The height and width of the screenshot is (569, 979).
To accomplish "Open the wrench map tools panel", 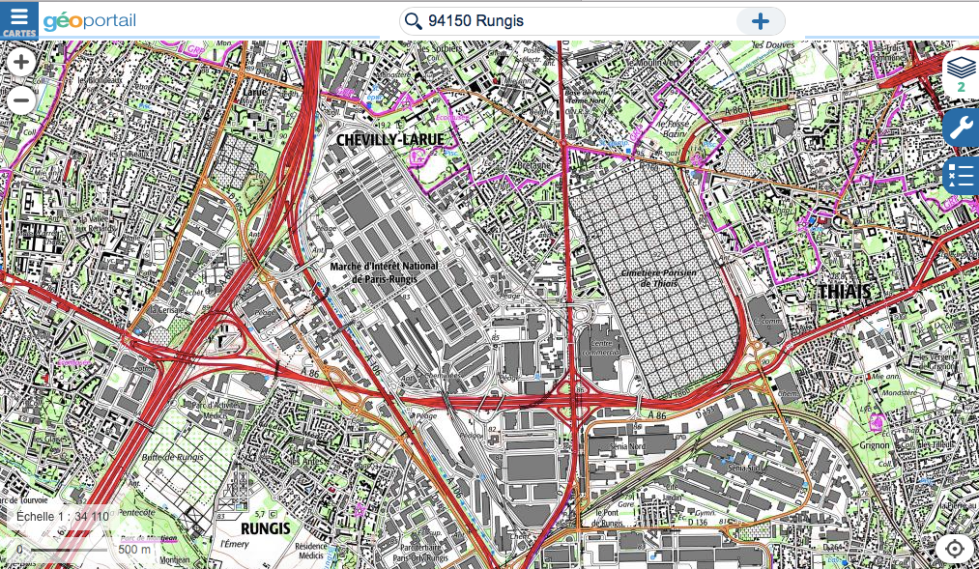I will (961, 127).
